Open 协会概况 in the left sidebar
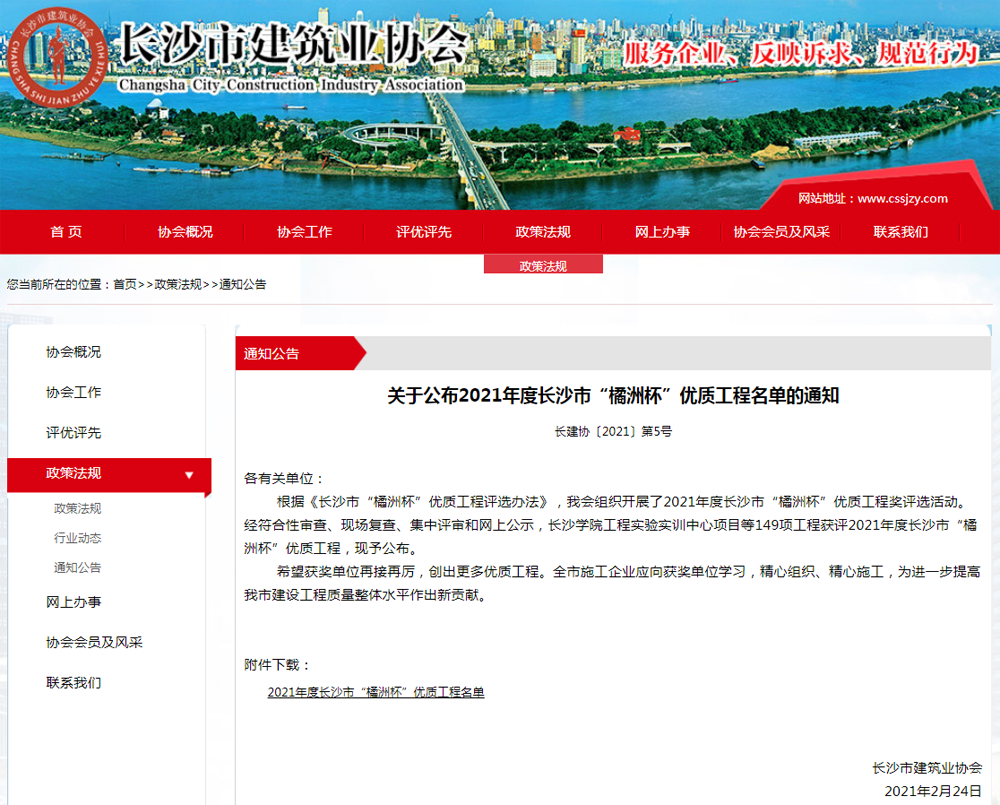Viewport: 1000px width, 805px height. [73, 352]
